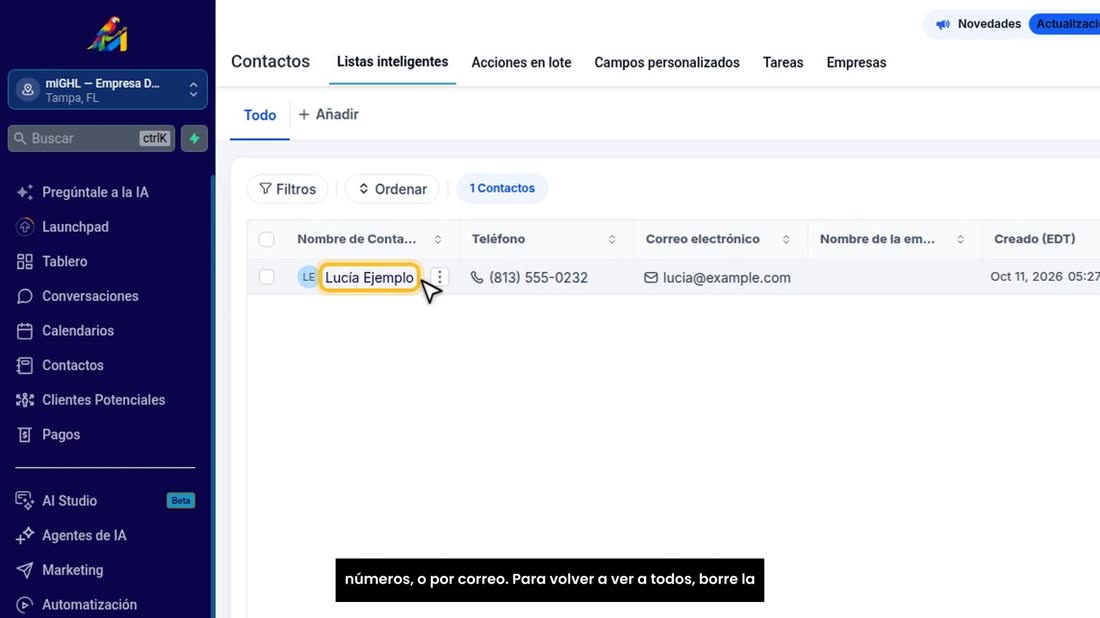Image resolution: width=1100 pixels, height=618 pixels.
Task: Open the three-dot menu for Lucía Ejemplo
Action: pyautogui.click(x=440, y=277)
